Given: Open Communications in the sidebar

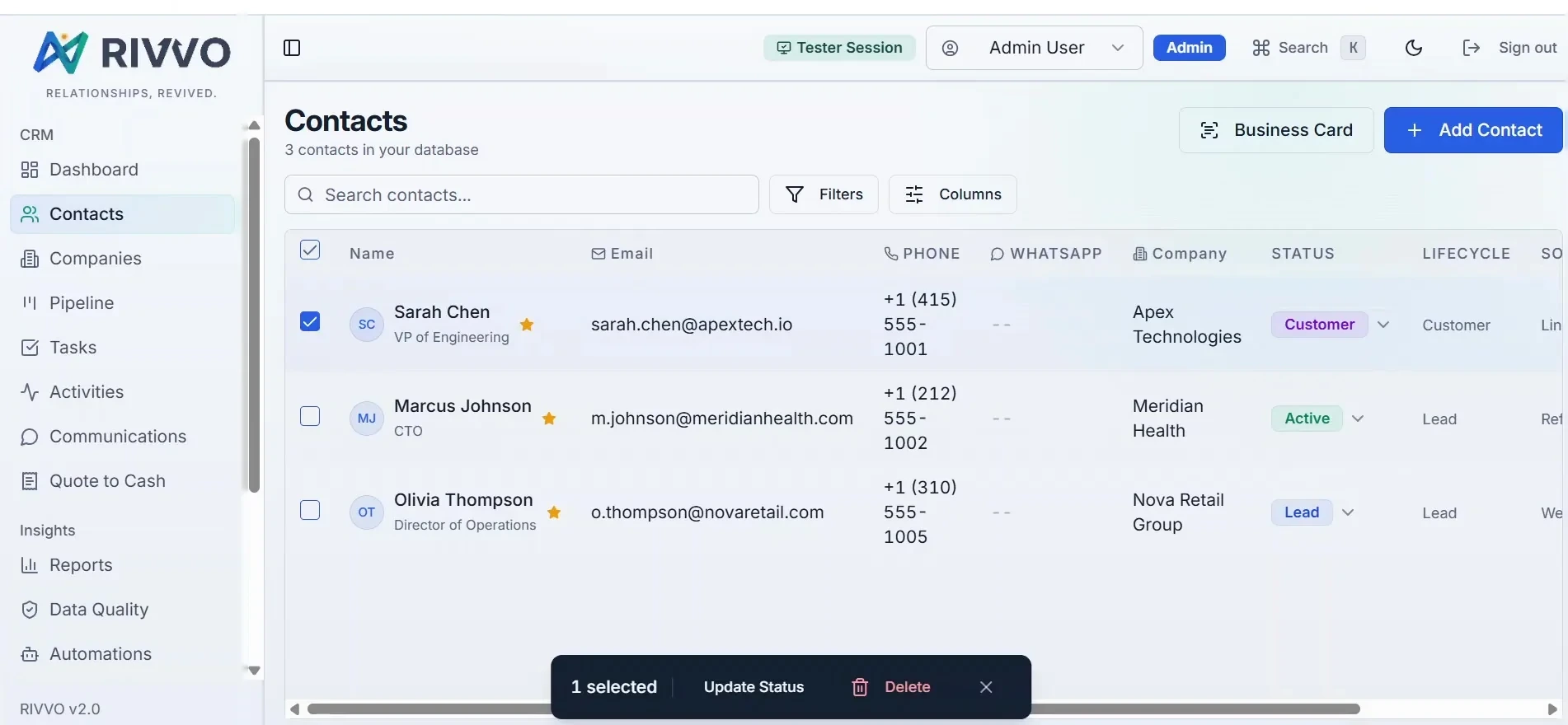Looking at the screenshot, I should (122, 437).
